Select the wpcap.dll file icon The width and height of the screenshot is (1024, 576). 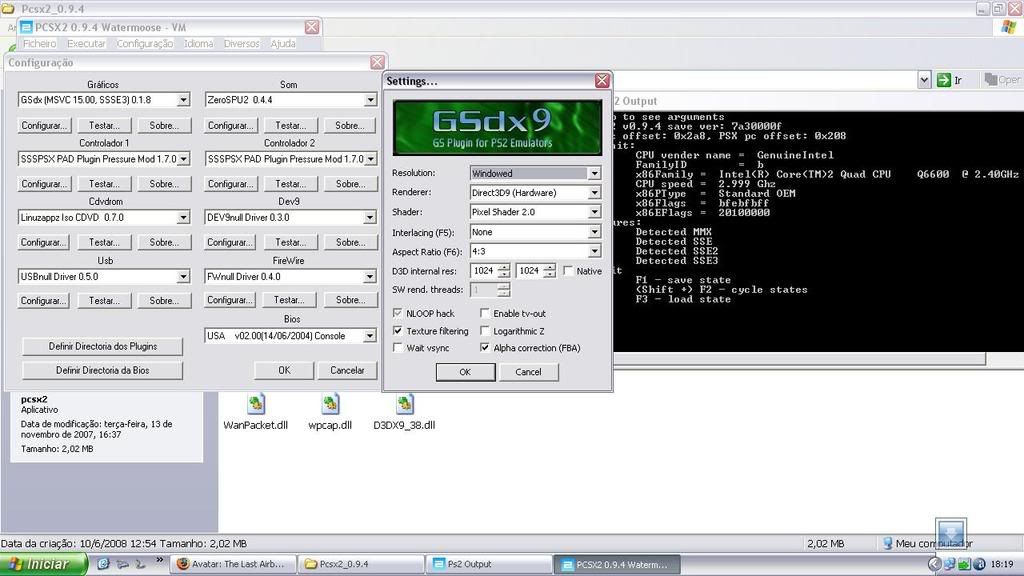(330, 404)
